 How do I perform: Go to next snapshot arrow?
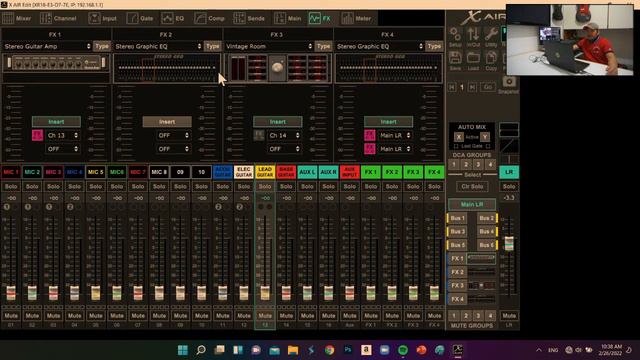pos(472,87)
